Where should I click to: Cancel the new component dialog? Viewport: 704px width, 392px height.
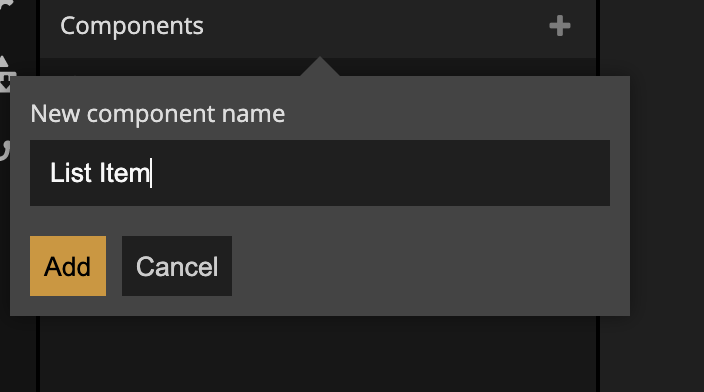coord(177,266)
